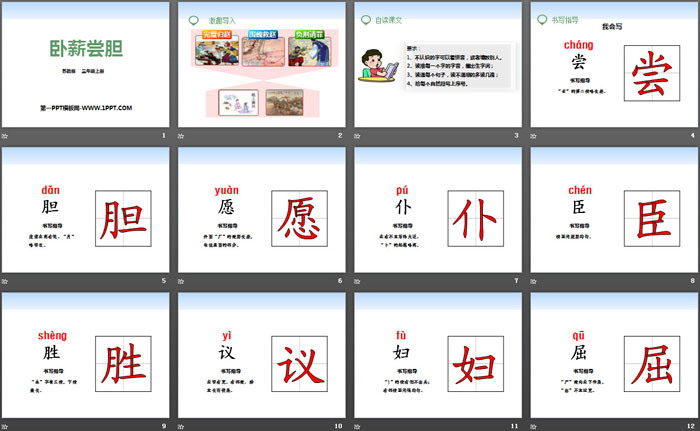This screenshot has height=431, width=700.
Task: Click the red pinyin text cháng
Action: [x=579, y=45]
